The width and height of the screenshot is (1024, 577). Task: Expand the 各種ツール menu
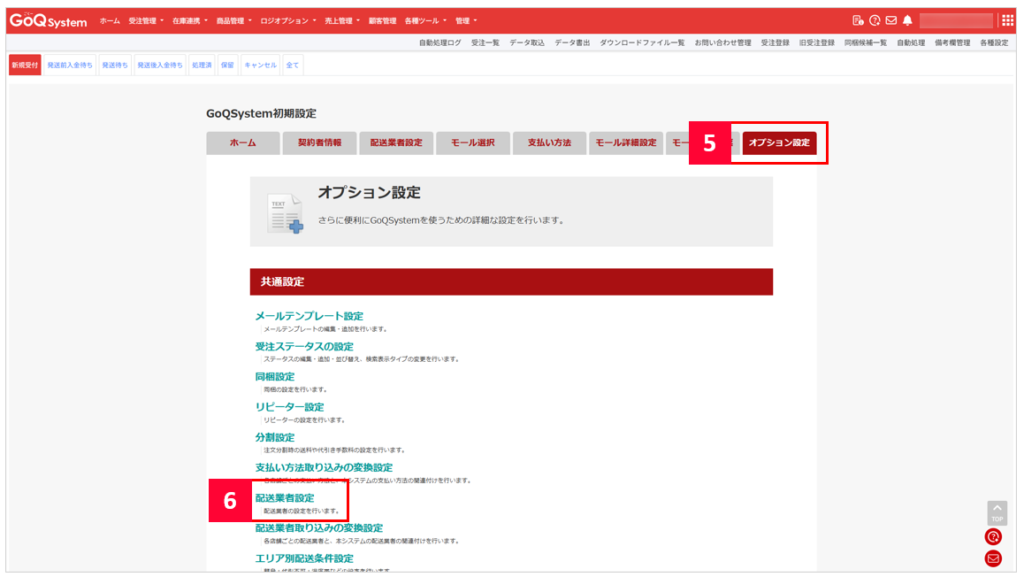point(425,21)
